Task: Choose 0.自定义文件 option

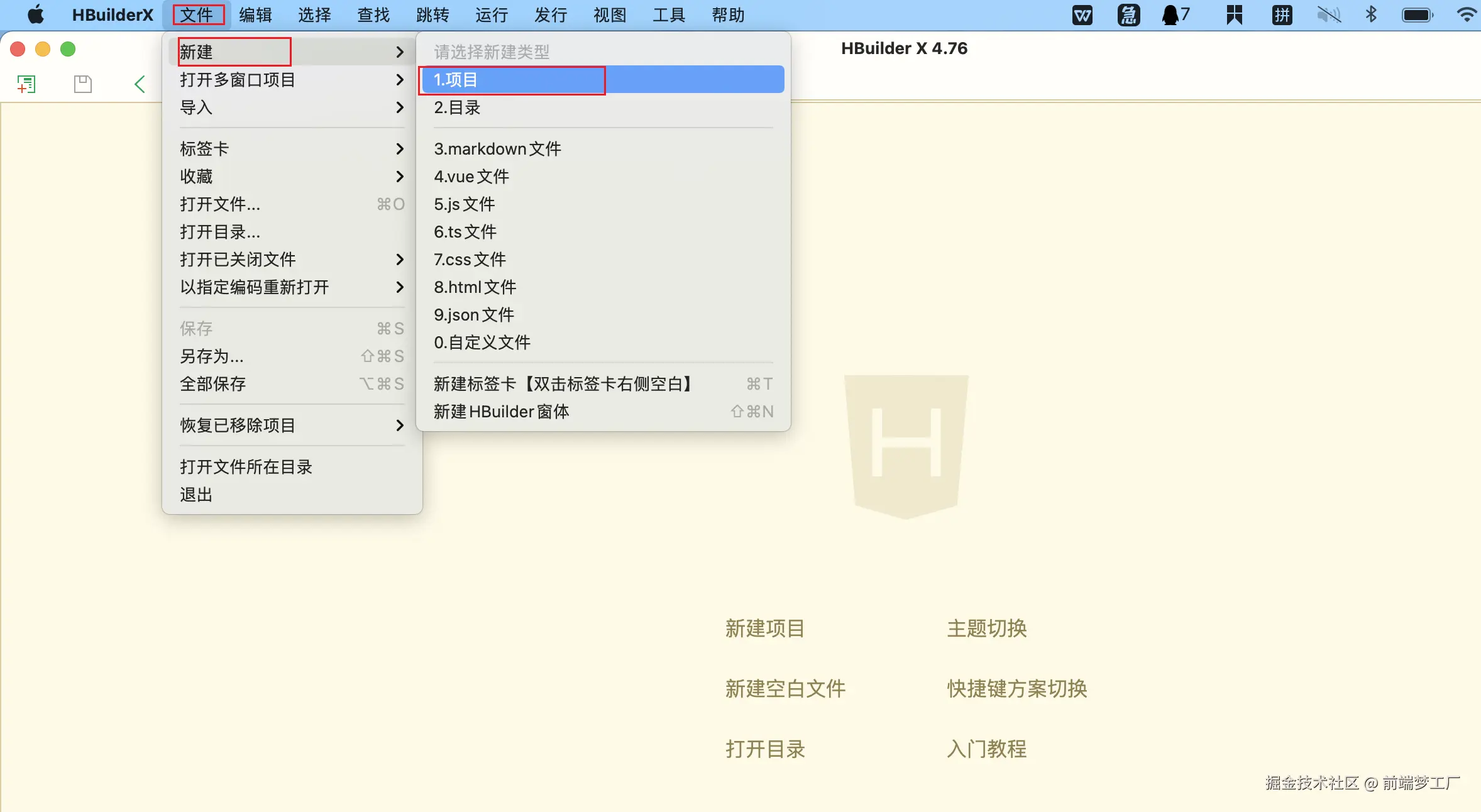Action: pyautogui.click(x=603, y=342)
